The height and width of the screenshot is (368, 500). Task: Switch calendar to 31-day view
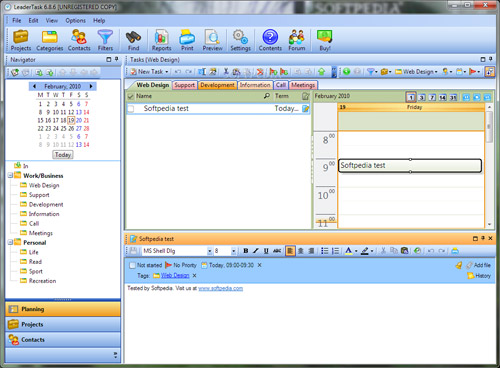pyautogui.click(x=453, y=97)
